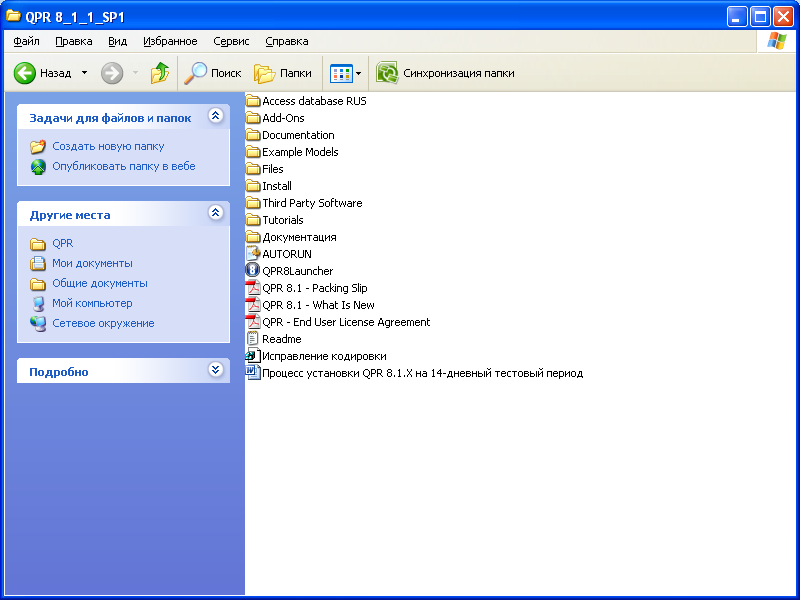Click the Мои документы folder icon
The height and width of the screenshot is (600, 800).
pos(38,264)
